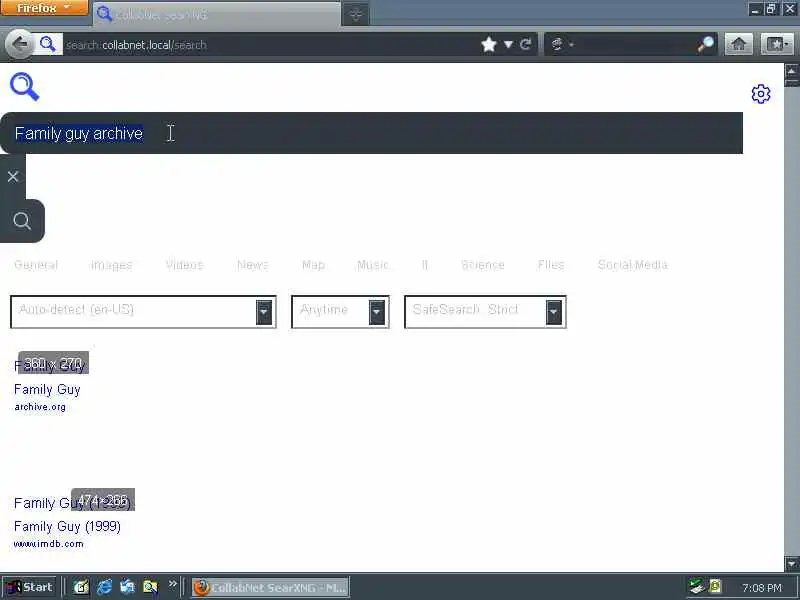800x600 pixels.
Task: Click the scrollbar down arrow
Action: [792, 564]
